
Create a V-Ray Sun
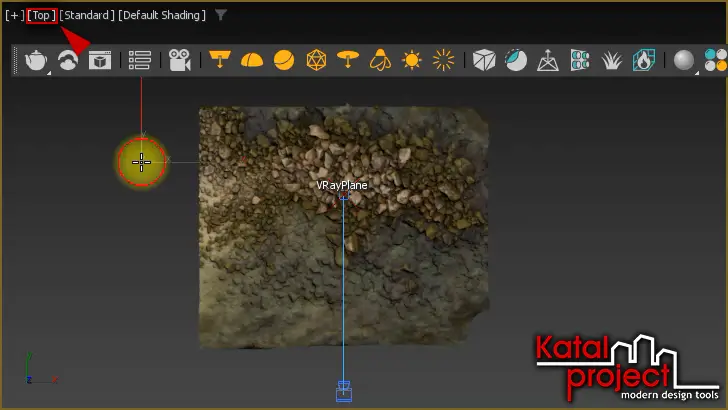coord(411,60)
